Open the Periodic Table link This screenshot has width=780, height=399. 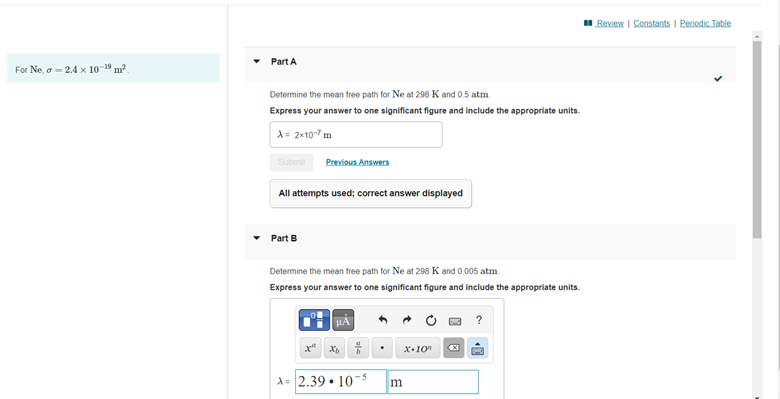pyautogui.click(x=705, y=23)
